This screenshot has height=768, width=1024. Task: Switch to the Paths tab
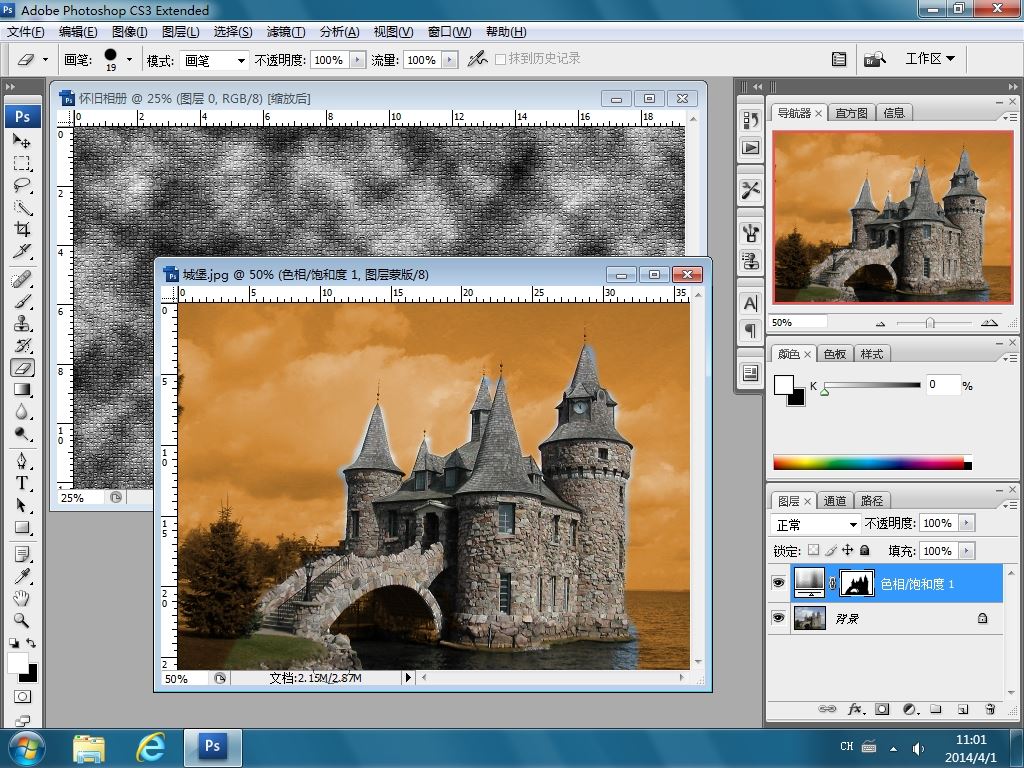[872, 501]
